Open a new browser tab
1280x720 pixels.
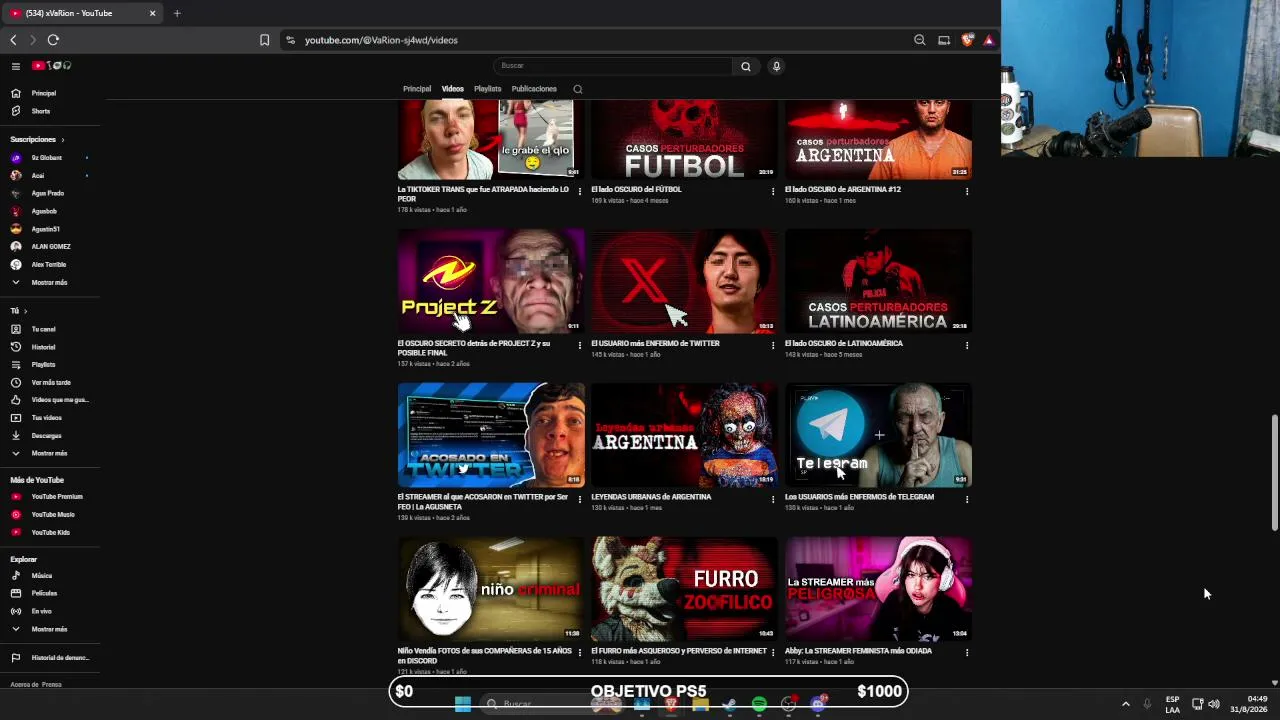177,13
